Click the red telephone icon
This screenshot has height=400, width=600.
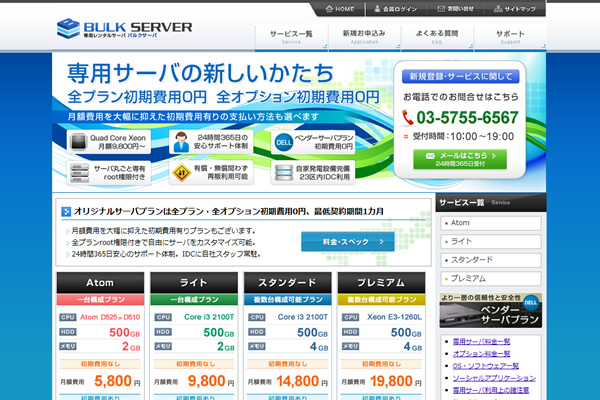point(410,118)
